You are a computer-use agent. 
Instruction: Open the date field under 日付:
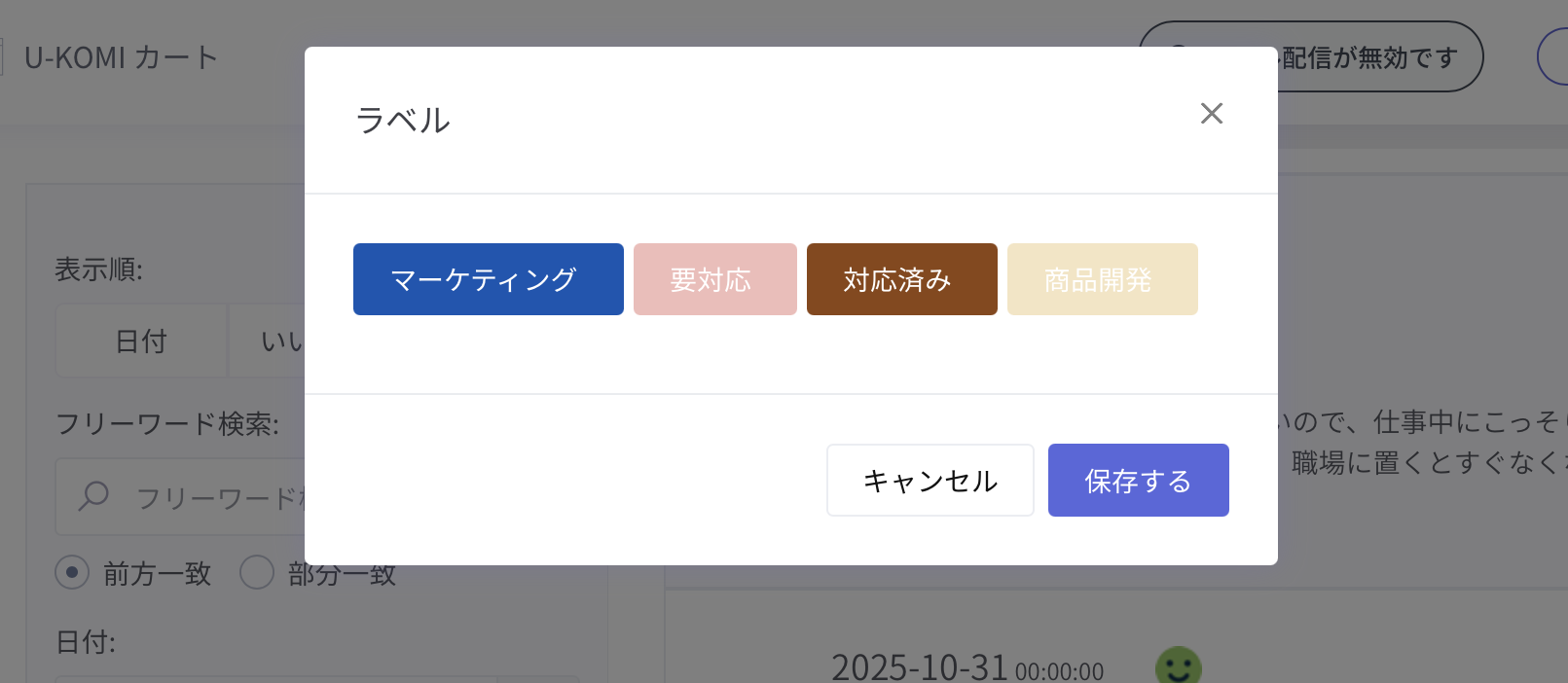[x=273, y=678]
